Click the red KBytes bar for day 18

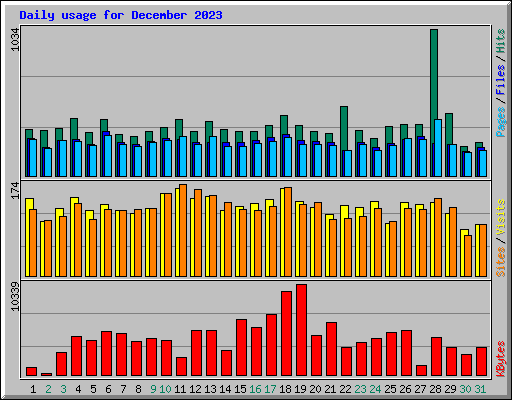[x=286, y=334]
